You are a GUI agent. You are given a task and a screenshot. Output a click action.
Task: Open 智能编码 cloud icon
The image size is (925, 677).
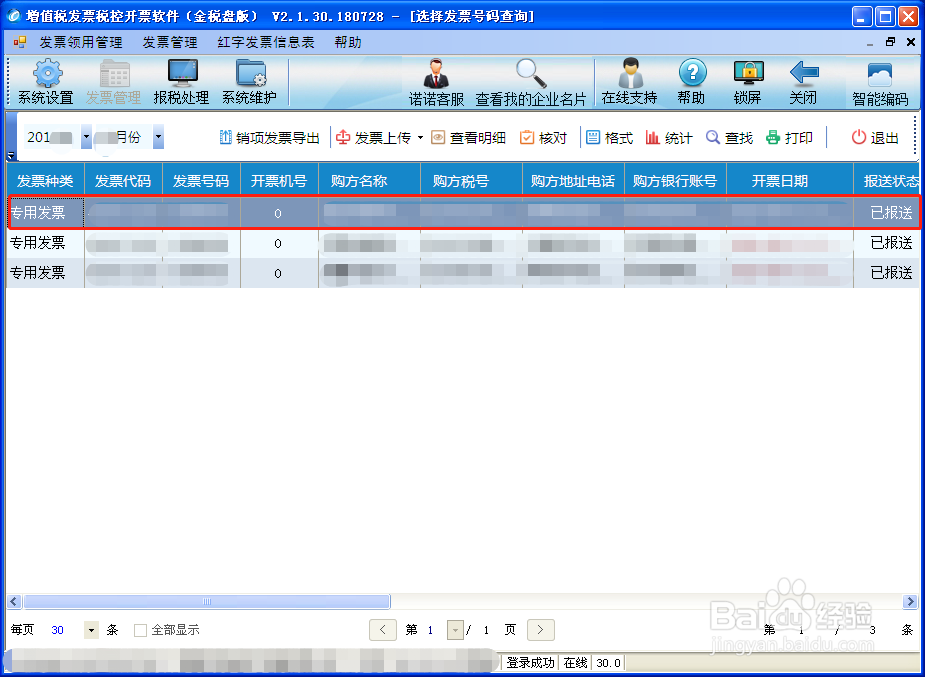(880, 75)
